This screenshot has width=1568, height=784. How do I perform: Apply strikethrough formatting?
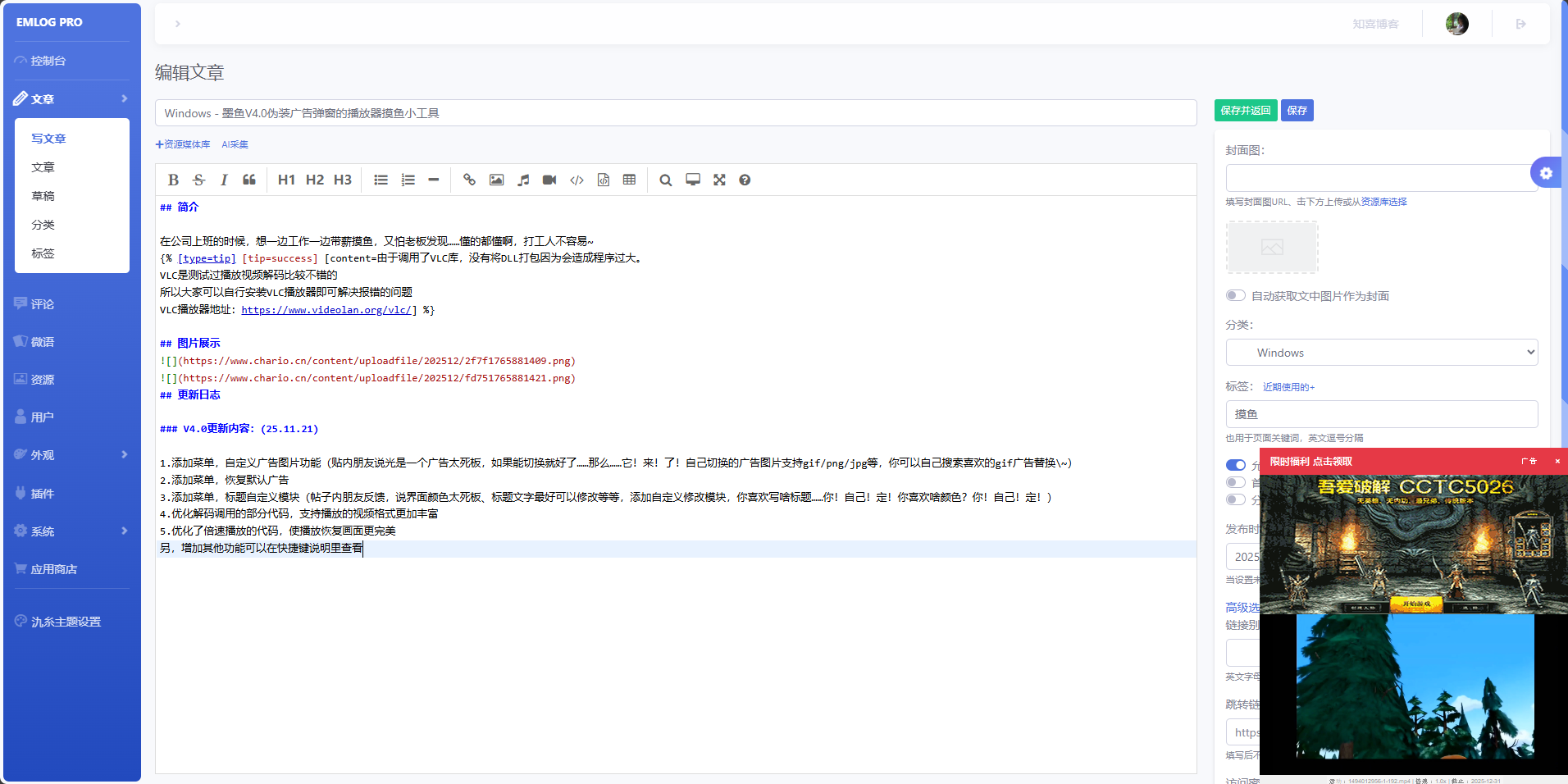click(x=198, y=180)
